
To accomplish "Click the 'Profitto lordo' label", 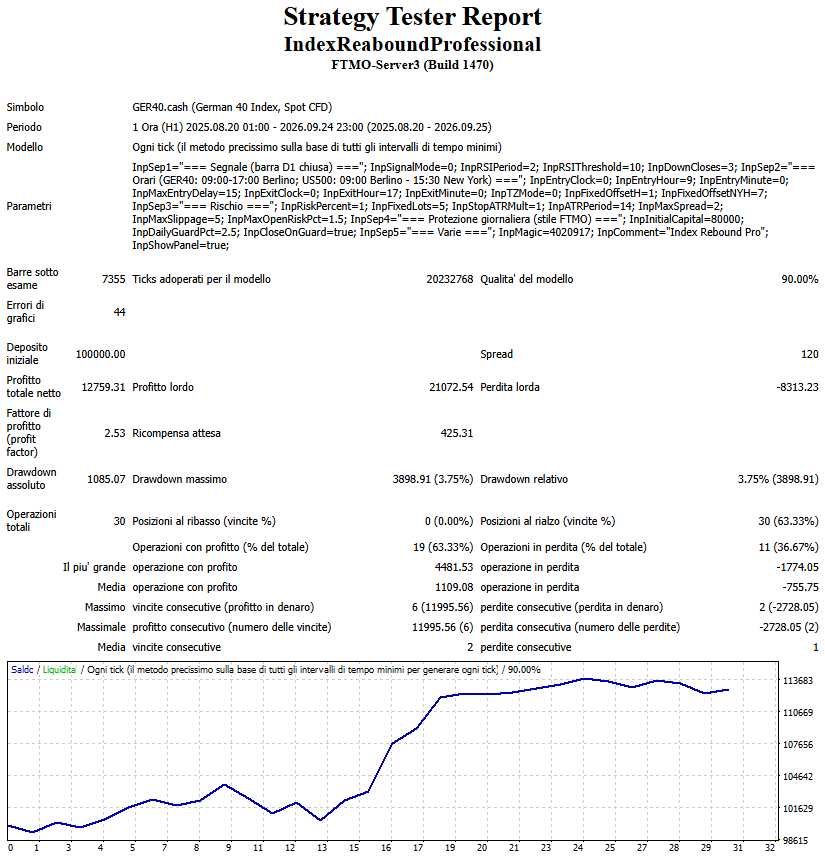I will (163, 387).
